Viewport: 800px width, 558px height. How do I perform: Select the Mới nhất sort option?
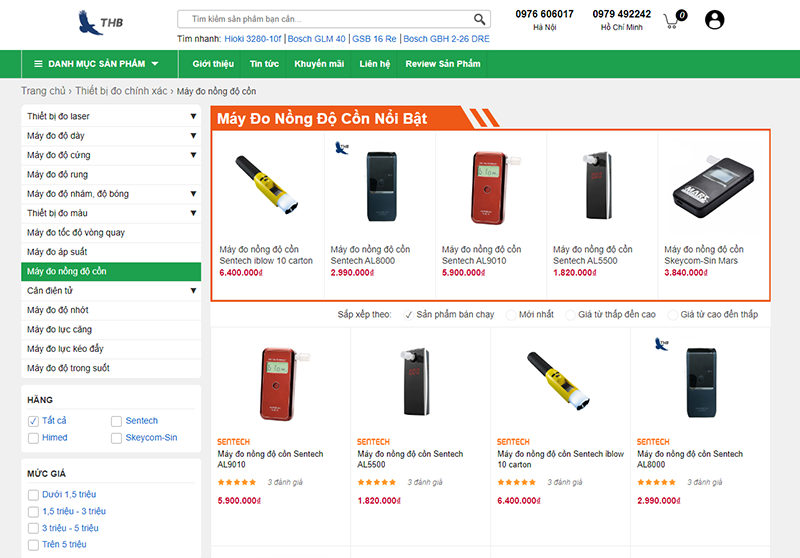point(511,315)
